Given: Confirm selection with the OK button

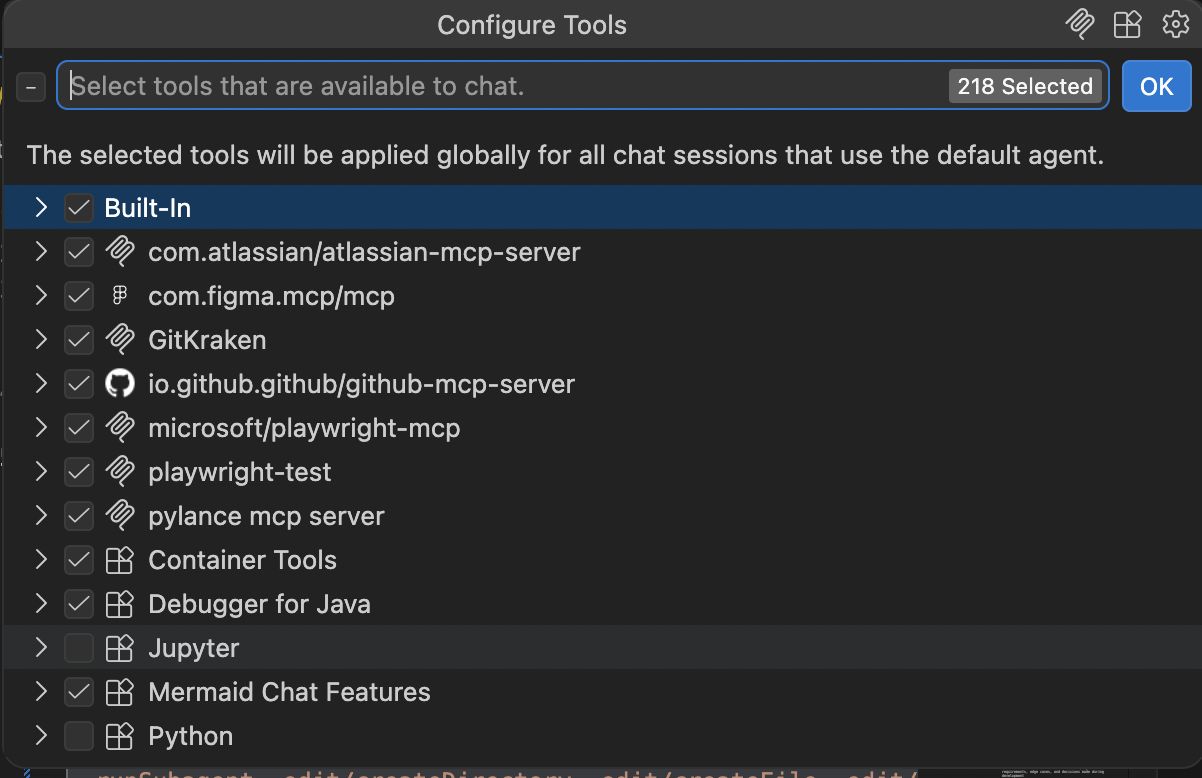Looking at the screenshot, I should 1156,86.
